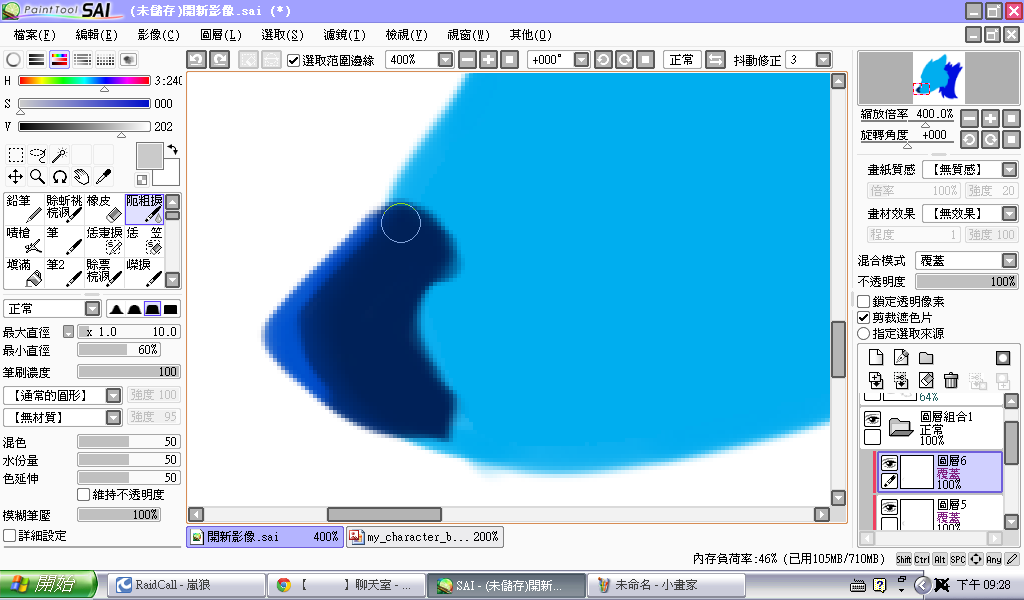The width and height of the screenshot is (1024, 600).
Task: Open the +000° rotation angle dropdown
Action: click(x=581, y=60)
